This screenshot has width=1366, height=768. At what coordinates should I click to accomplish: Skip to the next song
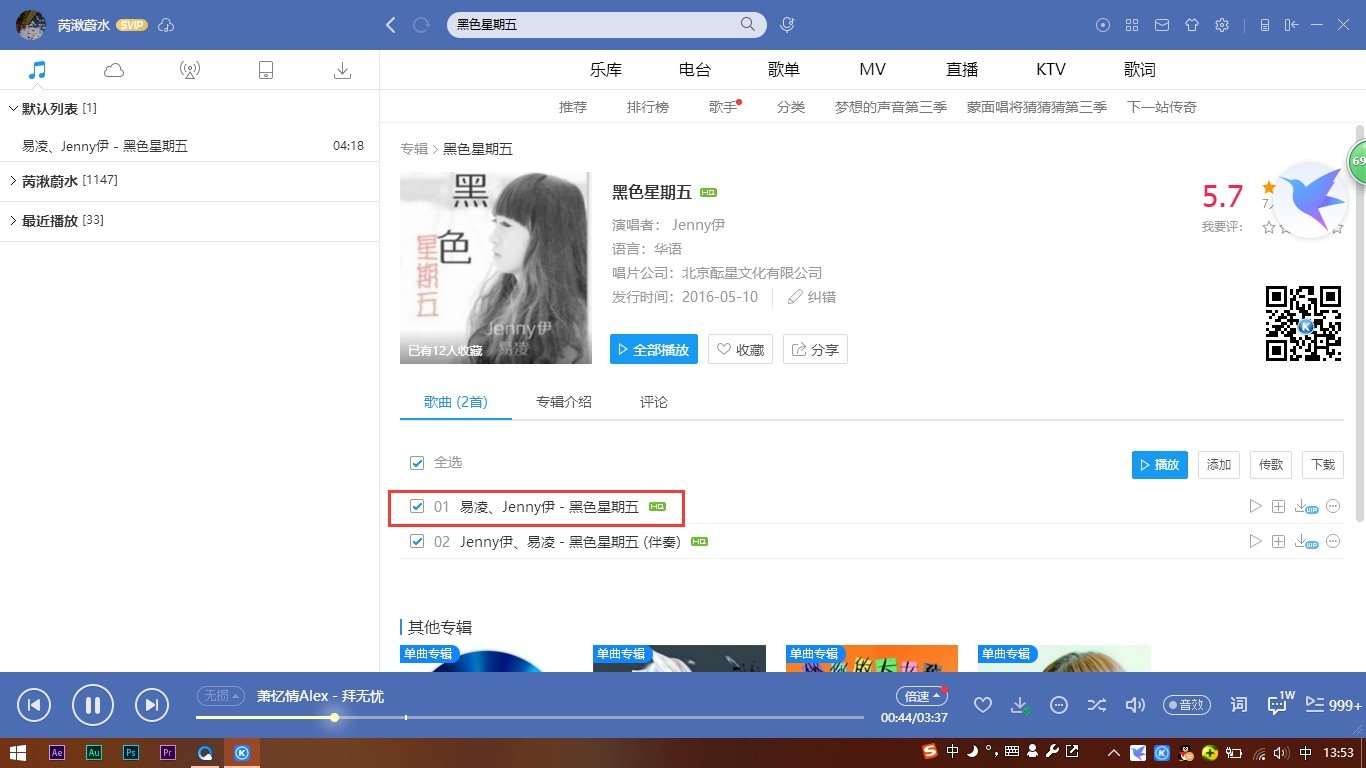pyautogui.click(x=152, y=705)
